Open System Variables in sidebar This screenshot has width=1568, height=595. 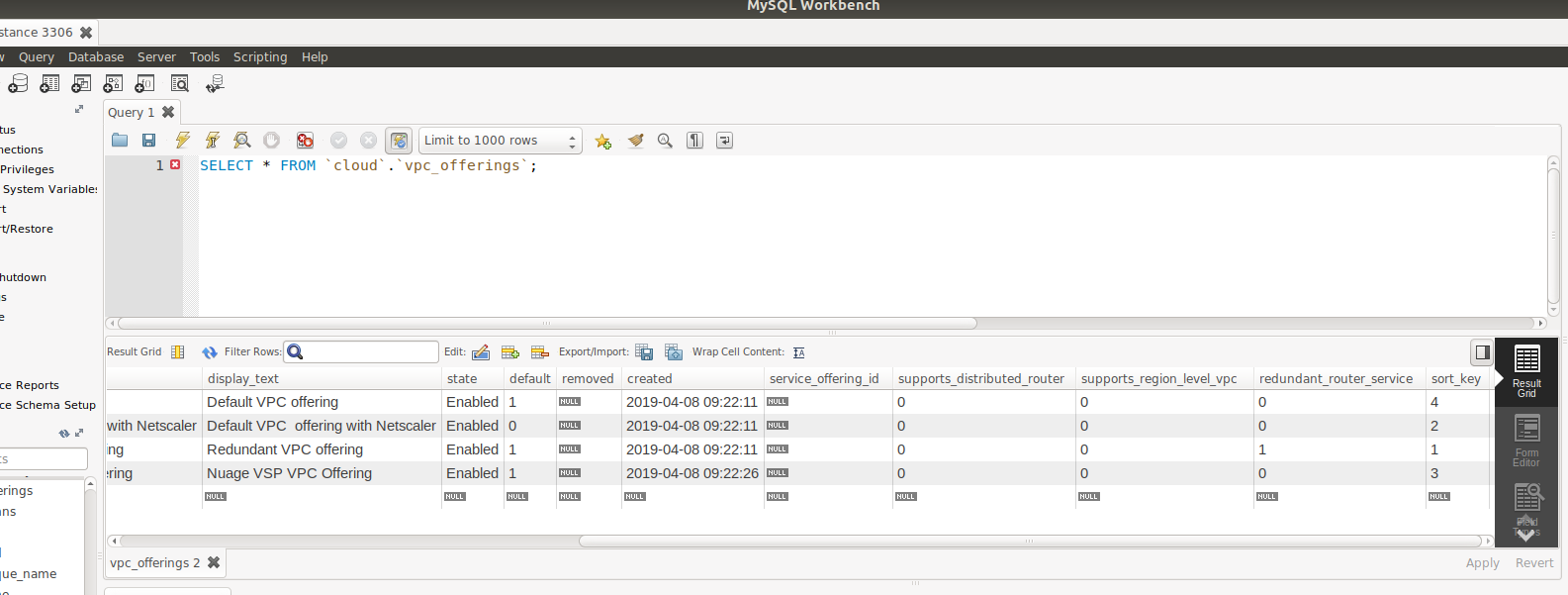pos(49,189)
